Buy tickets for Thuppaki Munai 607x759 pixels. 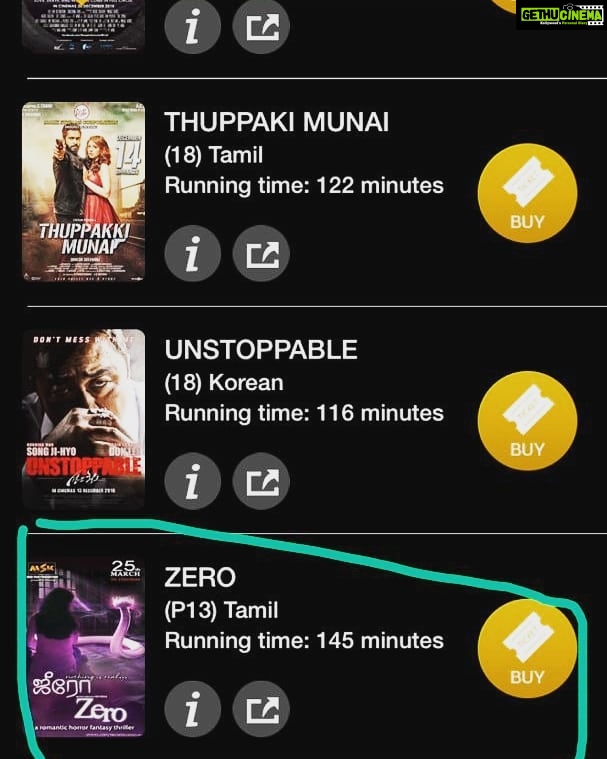(528, 193)
